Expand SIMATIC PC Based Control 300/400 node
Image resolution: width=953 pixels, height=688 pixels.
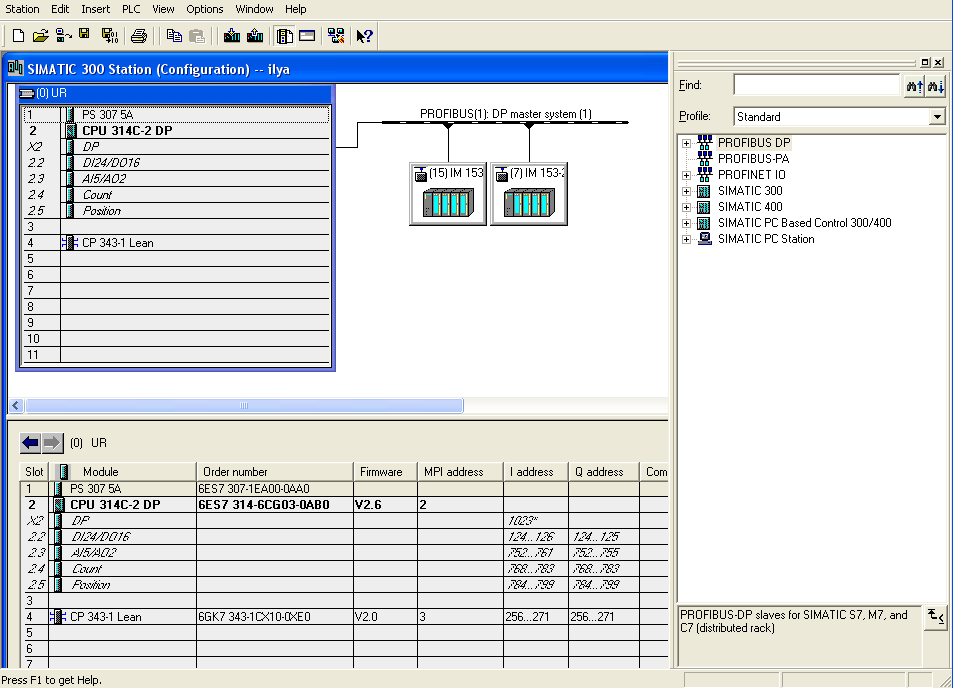[x=686, y=224]
